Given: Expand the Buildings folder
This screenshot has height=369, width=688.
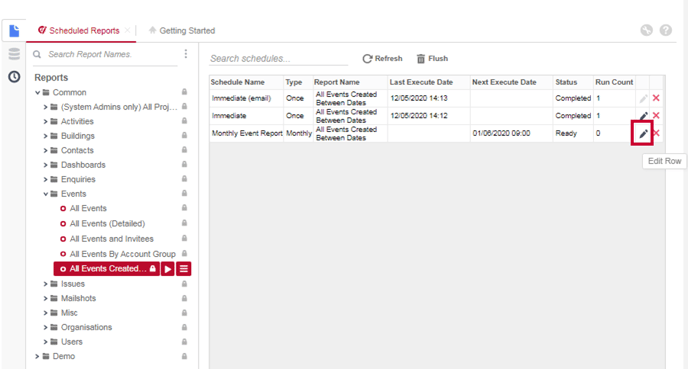Looking at the screenshot, I should coord(45,136).
